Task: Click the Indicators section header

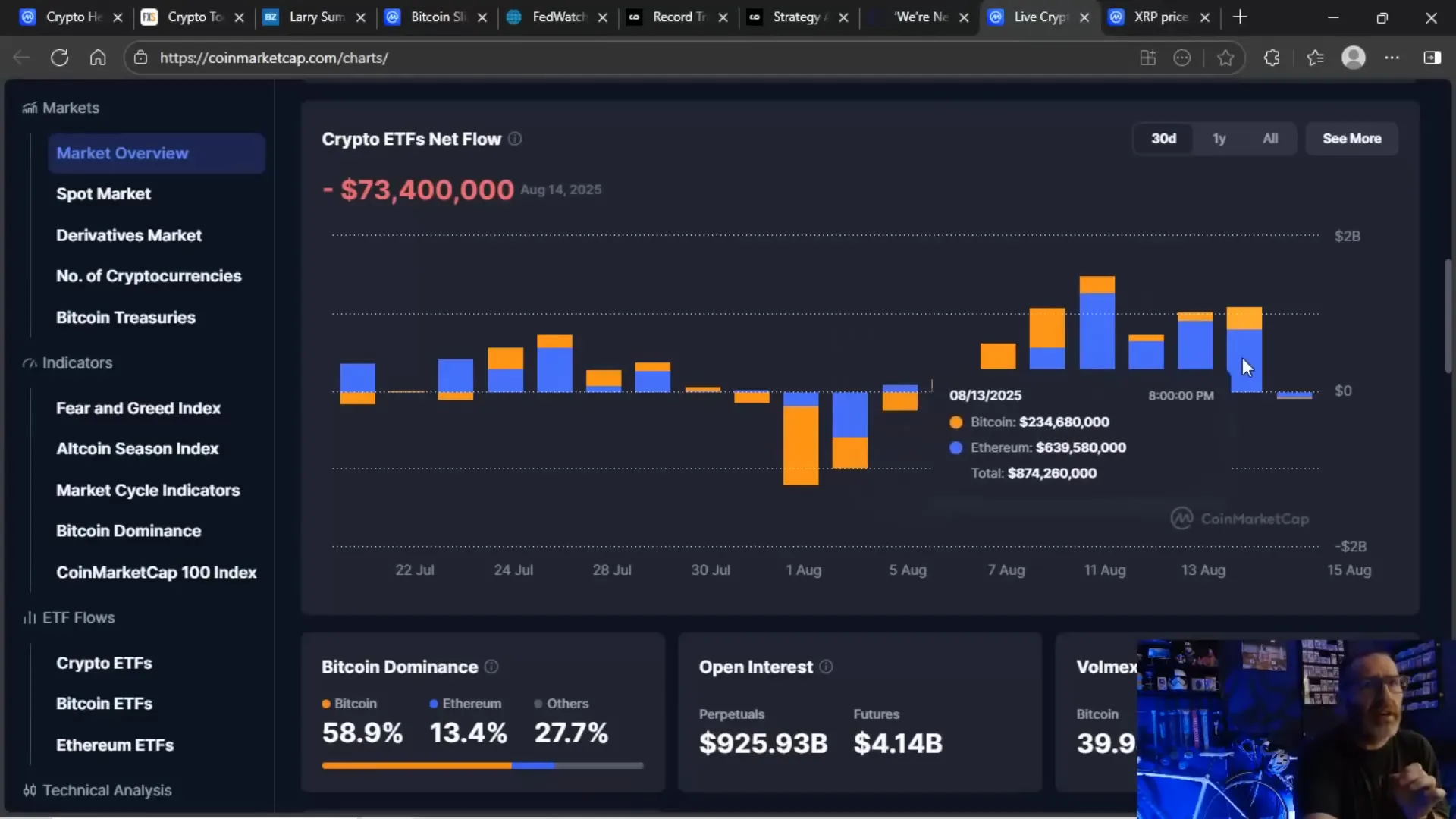Action: pyautogui.click(x=67, y=362)
